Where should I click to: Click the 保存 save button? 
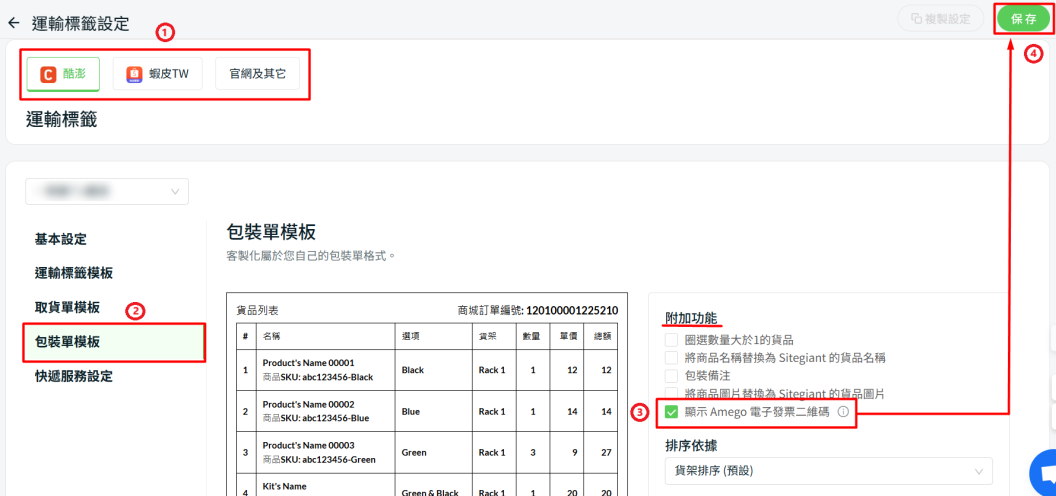1023,19
